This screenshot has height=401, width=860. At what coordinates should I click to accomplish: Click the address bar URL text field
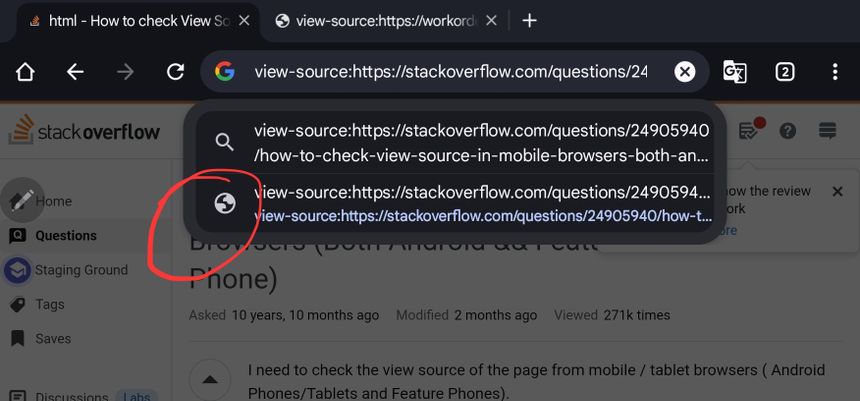tap(450, 72)
